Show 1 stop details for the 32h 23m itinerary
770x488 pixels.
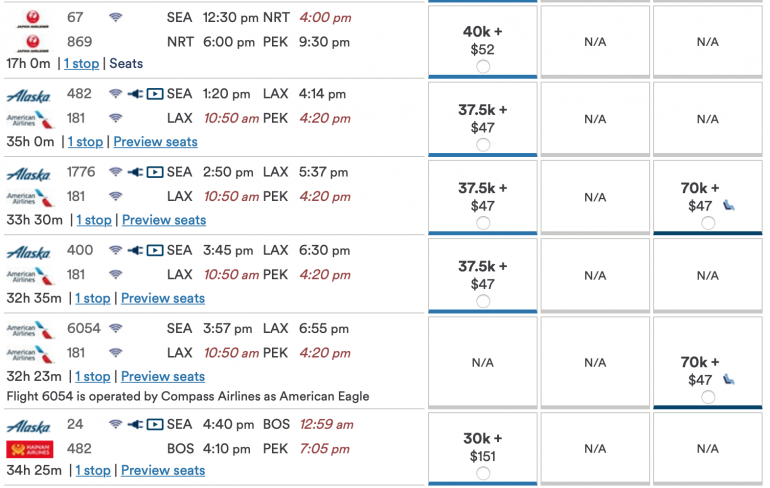point(92,377)
